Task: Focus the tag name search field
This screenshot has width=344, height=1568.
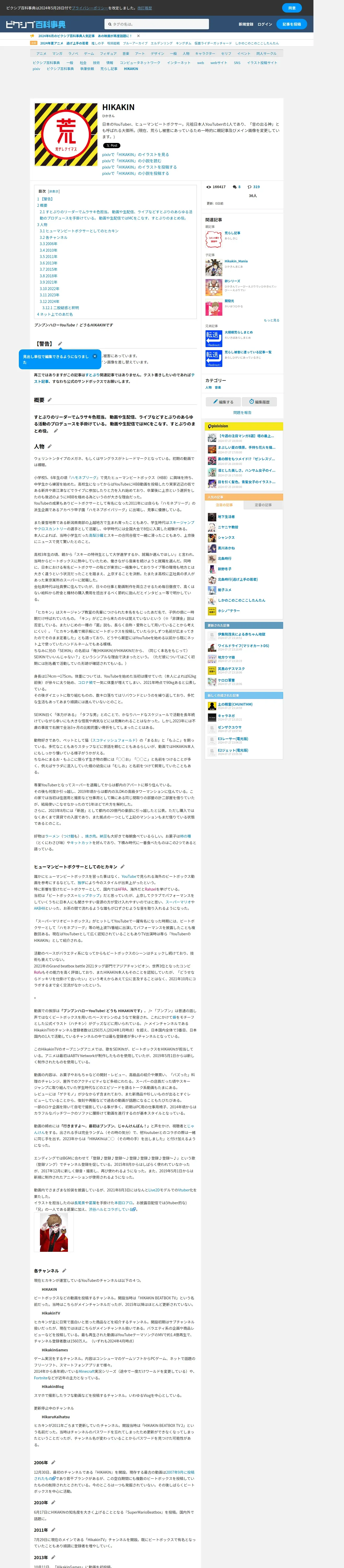Action: click(156, 24)
